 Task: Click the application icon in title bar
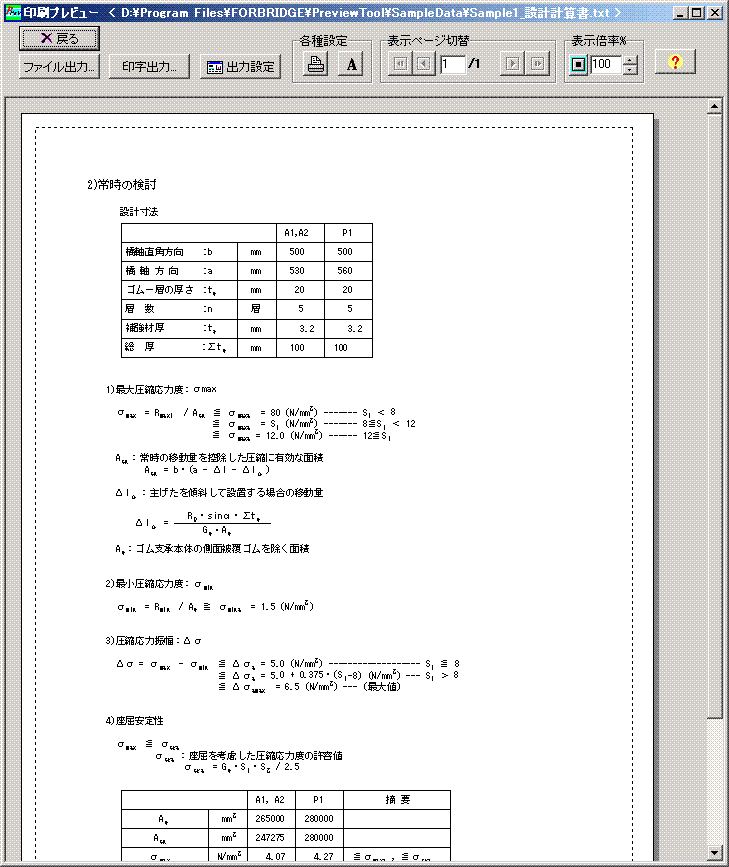(12, 12)
